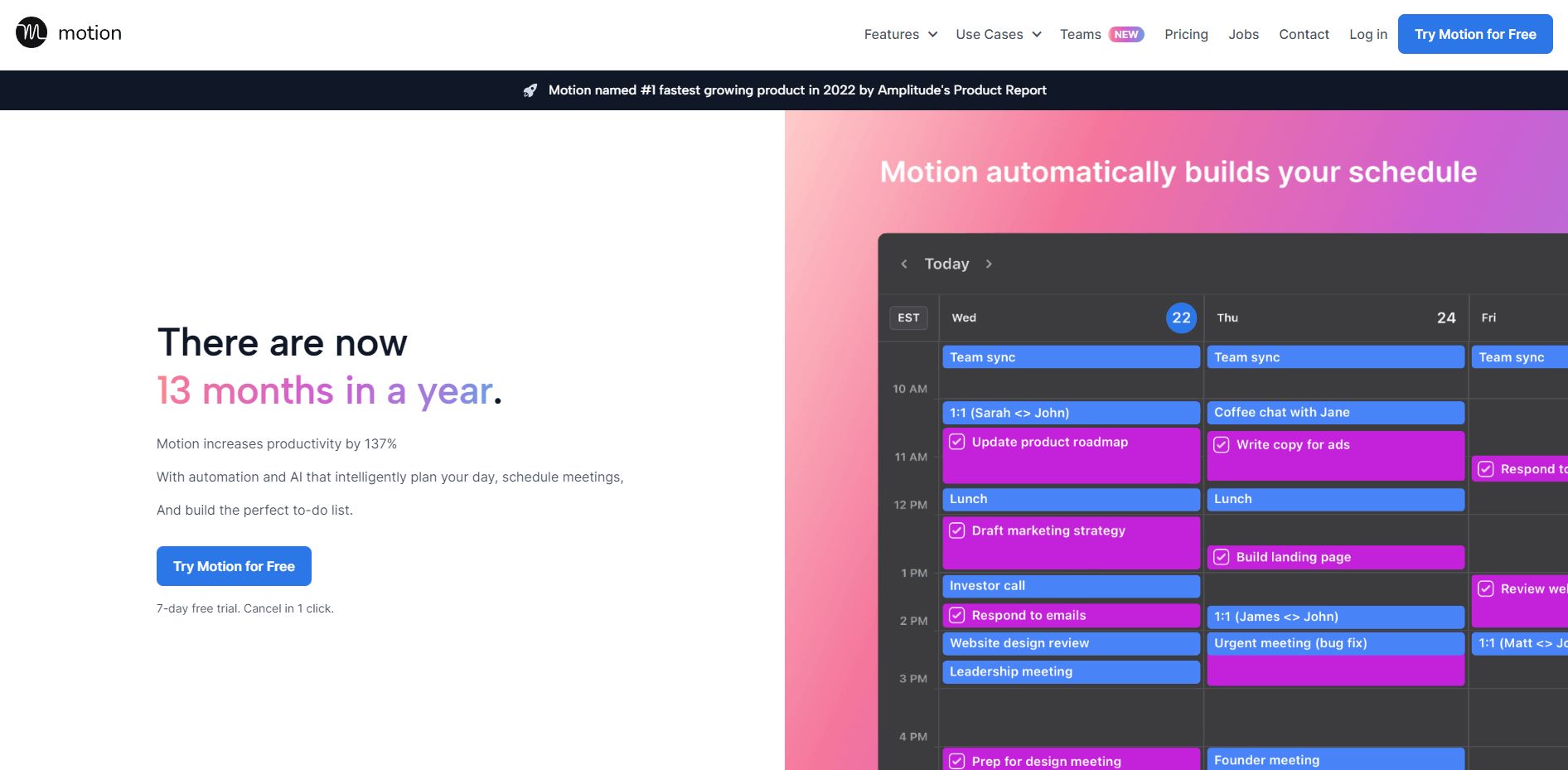Click hero Try Motion for Free button

[234, 566]
